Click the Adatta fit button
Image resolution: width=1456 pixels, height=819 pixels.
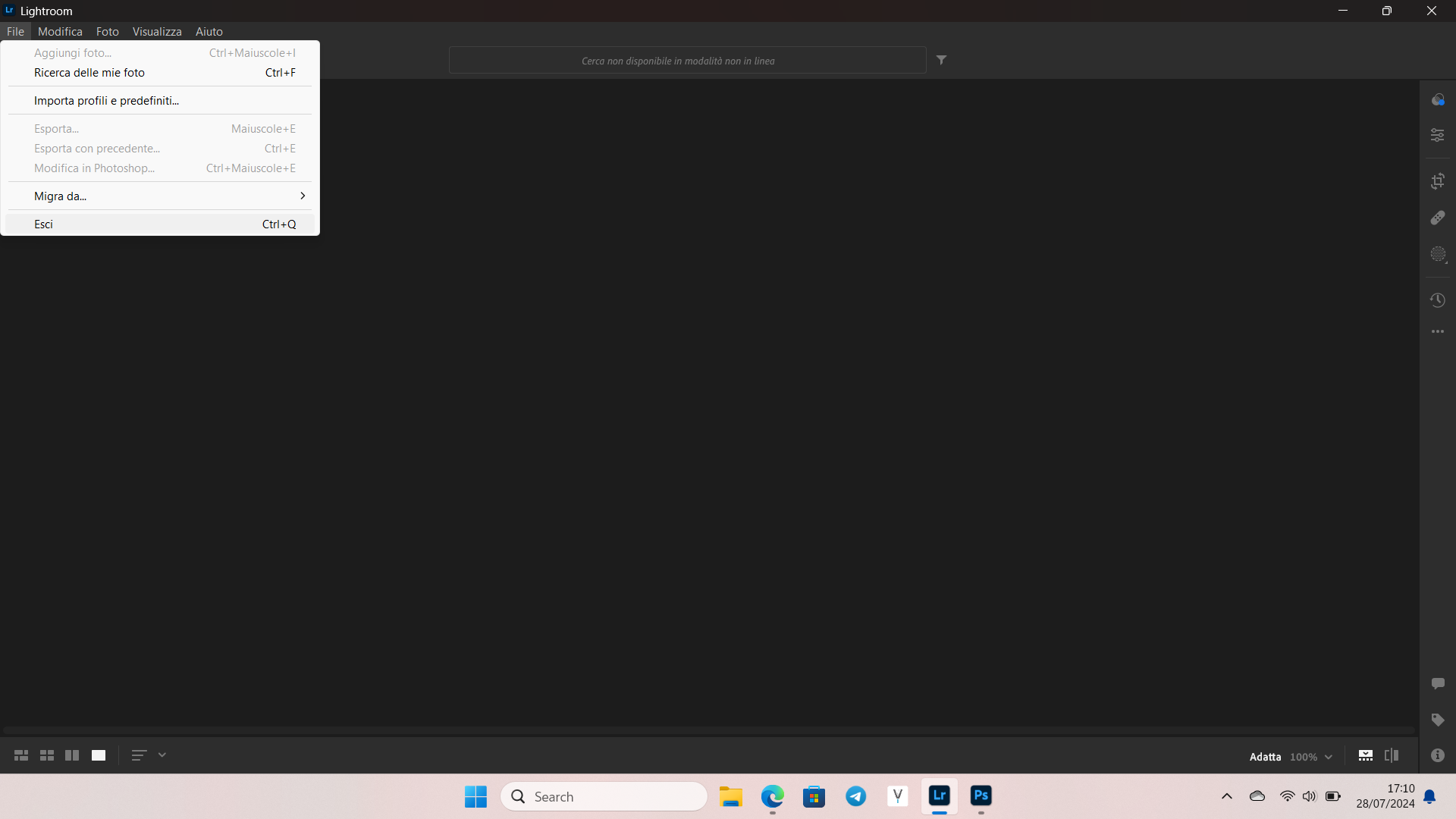(1265, 757)
